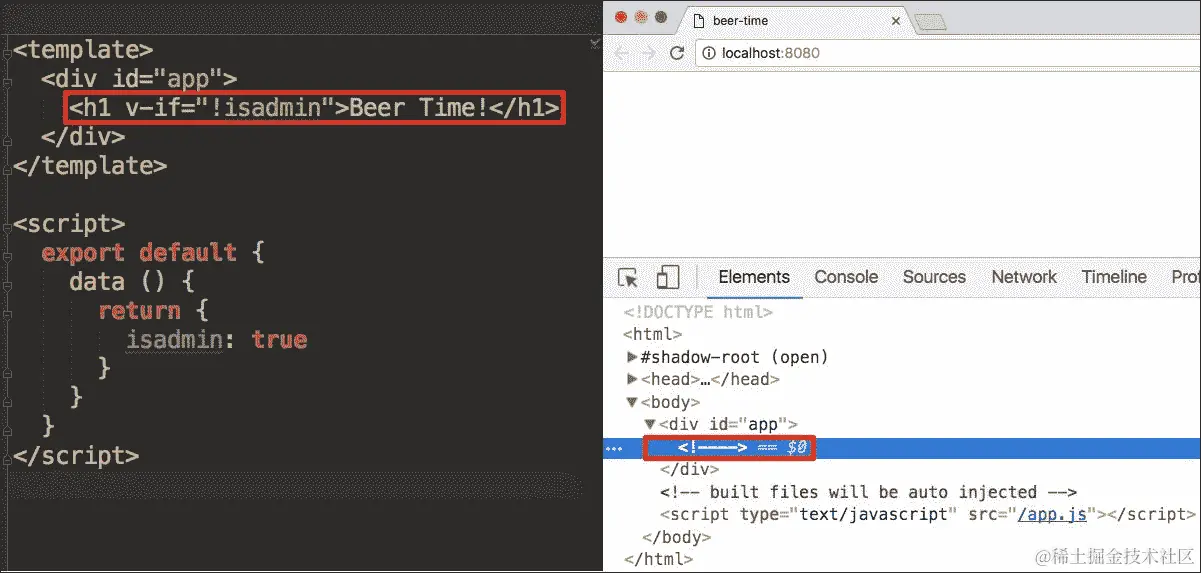Select the closing </body> line

[x=675, y=537]
